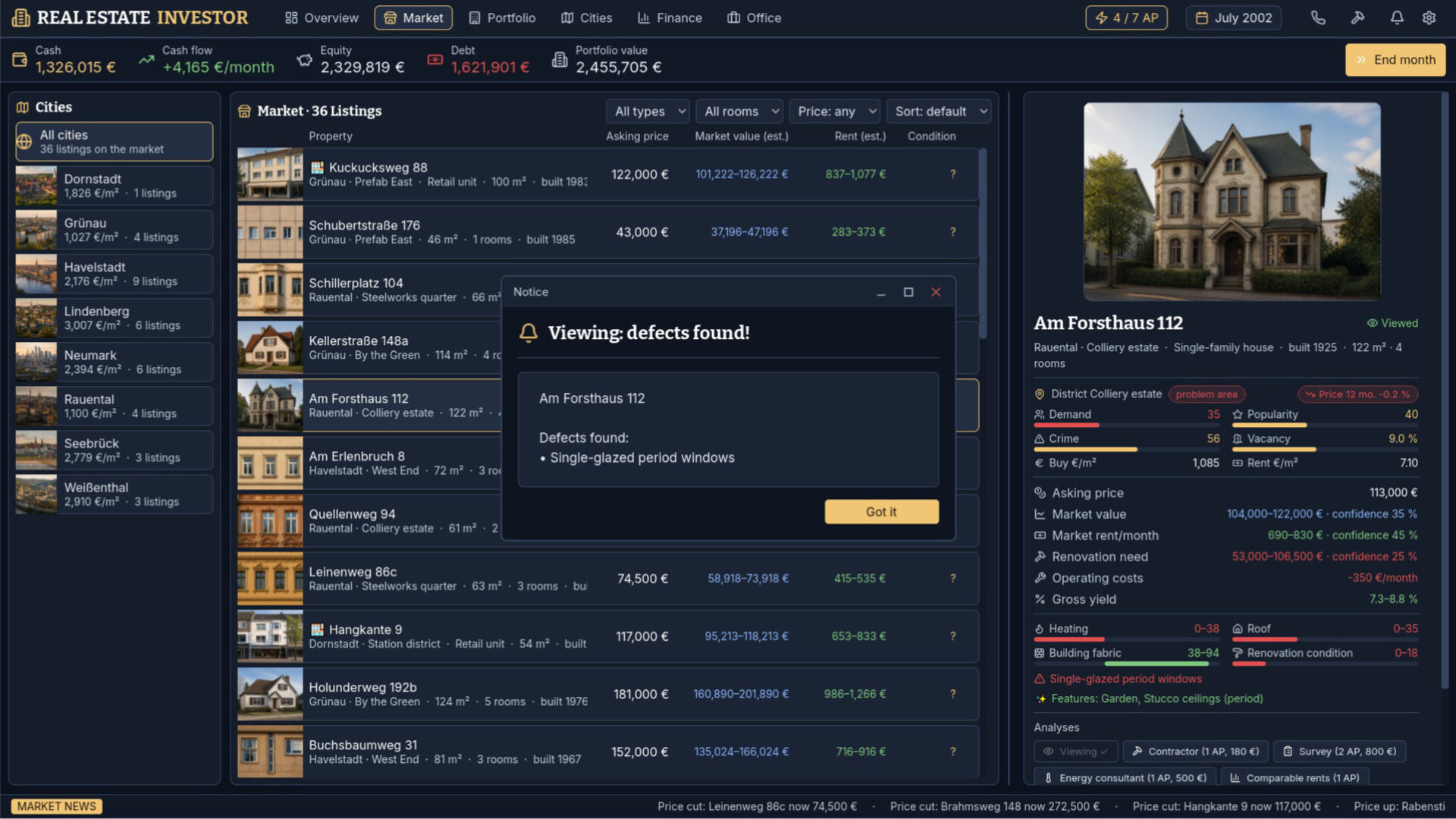1456x819 pixels.
Task: Switch to the Office tab
Action: pyautogui.click(x=755, y=17)
